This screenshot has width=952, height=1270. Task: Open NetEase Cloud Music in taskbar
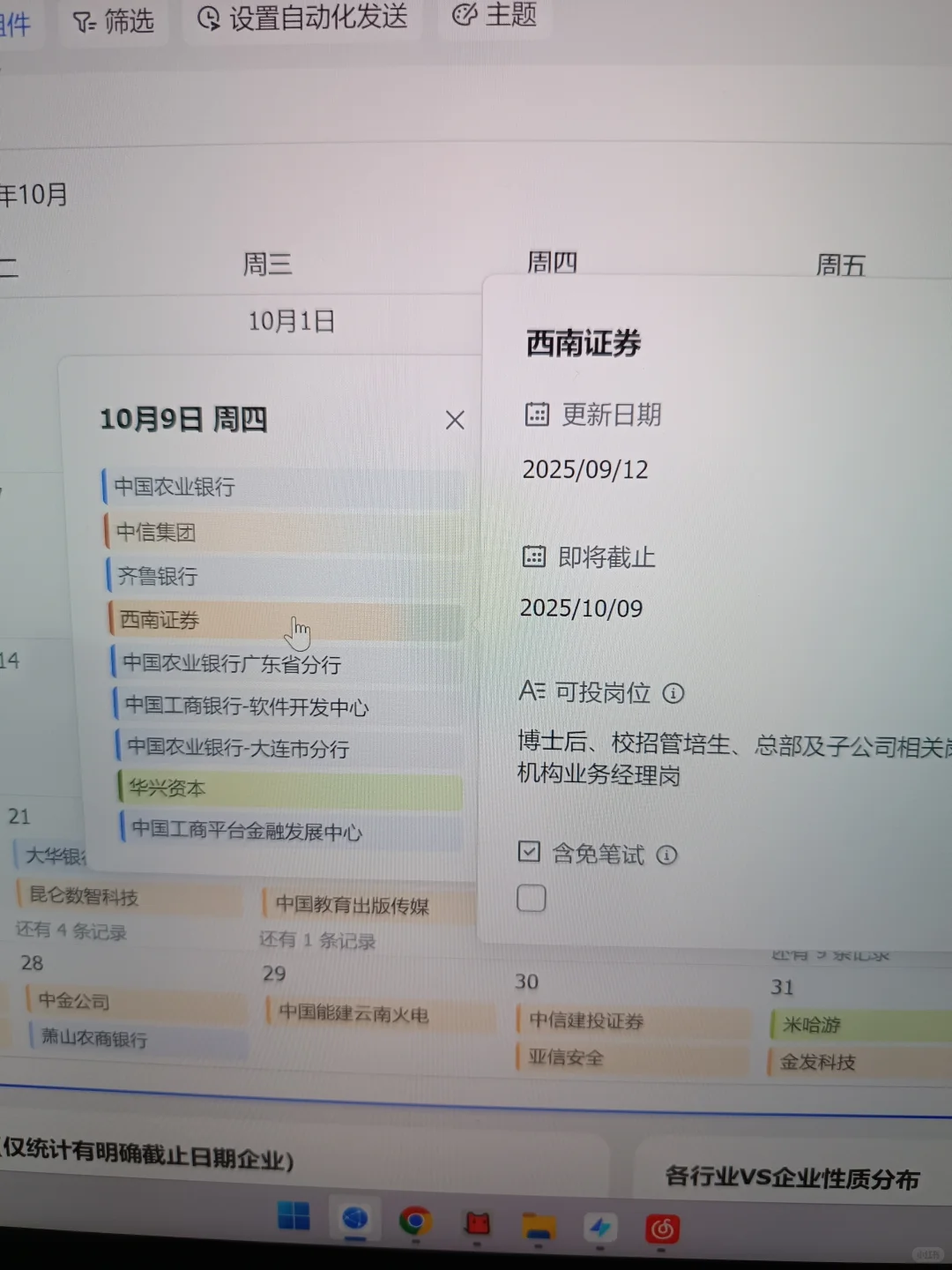click(663, 1229)
